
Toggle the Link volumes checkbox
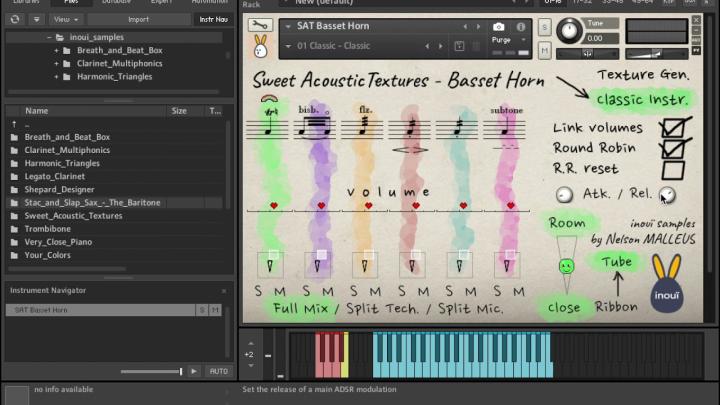(674, 127)
